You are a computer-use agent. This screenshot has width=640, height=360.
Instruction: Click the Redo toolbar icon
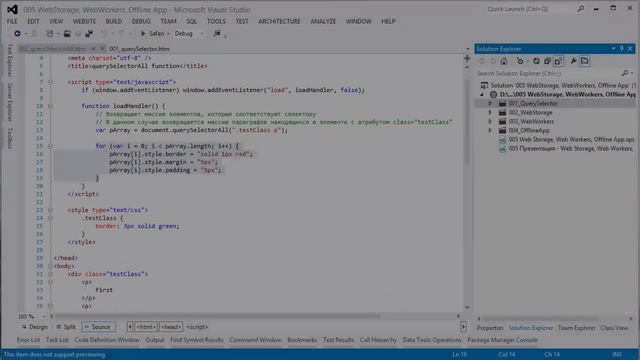121,33
